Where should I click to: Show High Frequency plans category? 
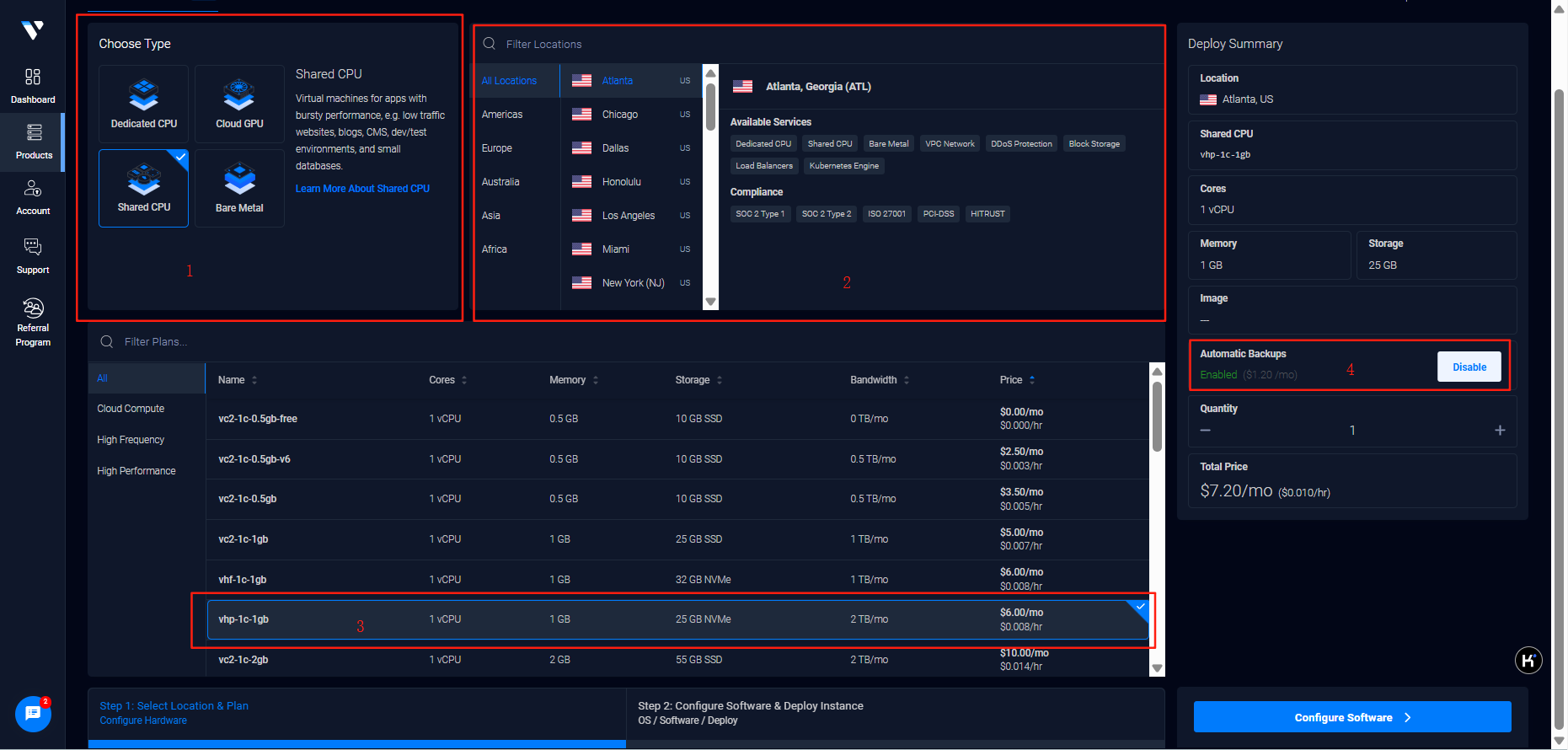(131, 440)
